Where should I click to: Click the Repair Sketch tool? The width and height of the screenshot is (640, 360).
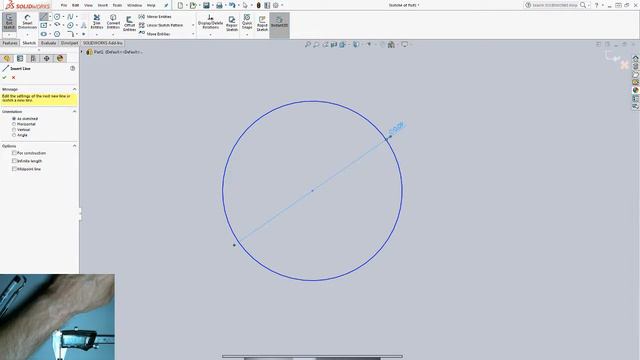click(x=232, y=23)
